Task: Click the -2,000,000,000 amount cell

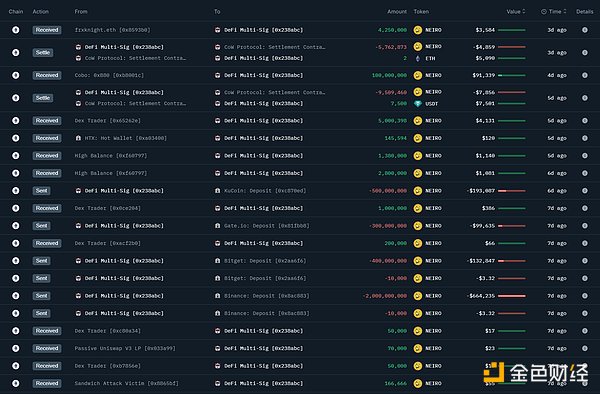Action: 385,296
